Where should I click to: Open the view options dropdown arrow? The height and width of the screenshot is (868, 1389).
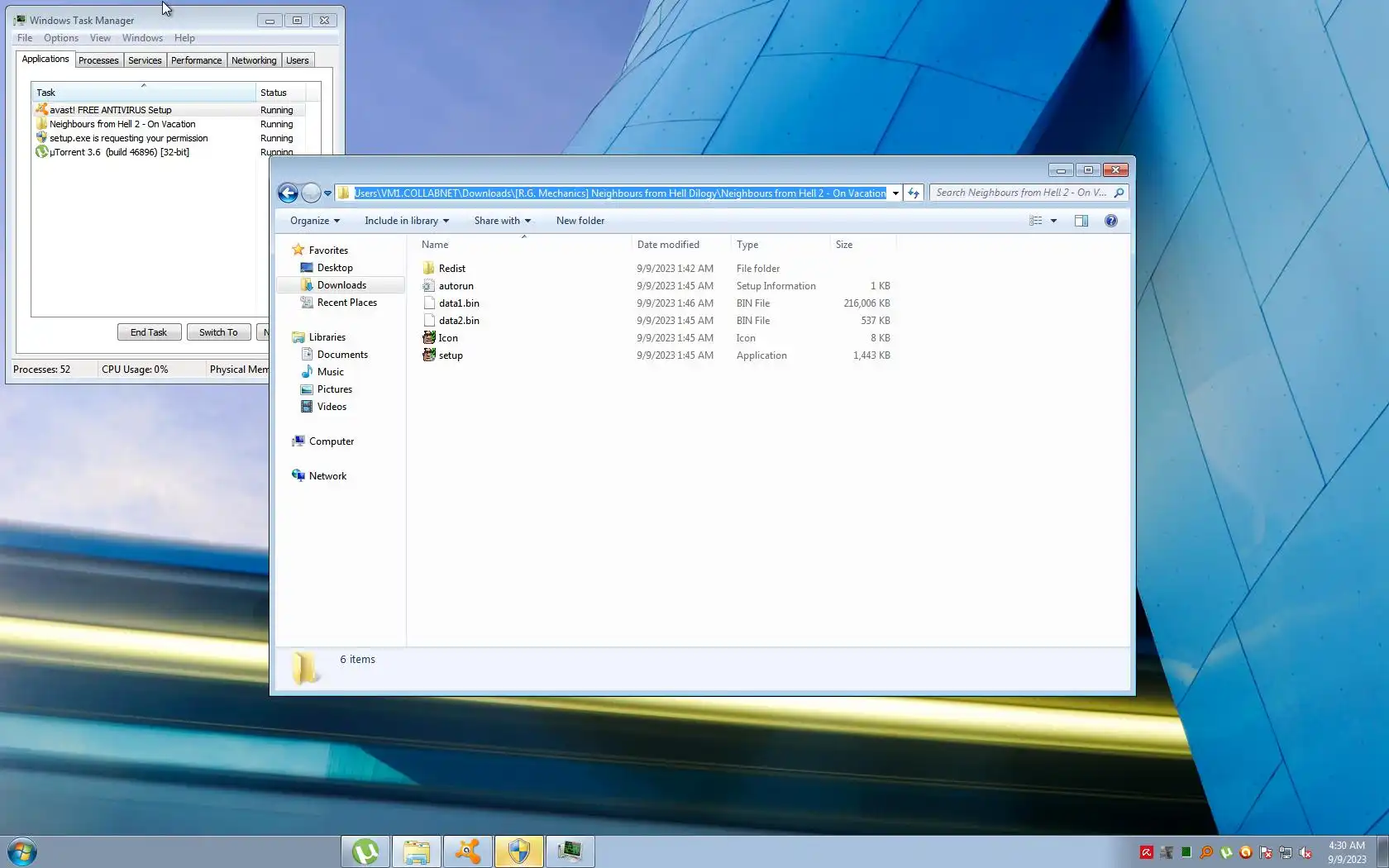coord(1053,221)
